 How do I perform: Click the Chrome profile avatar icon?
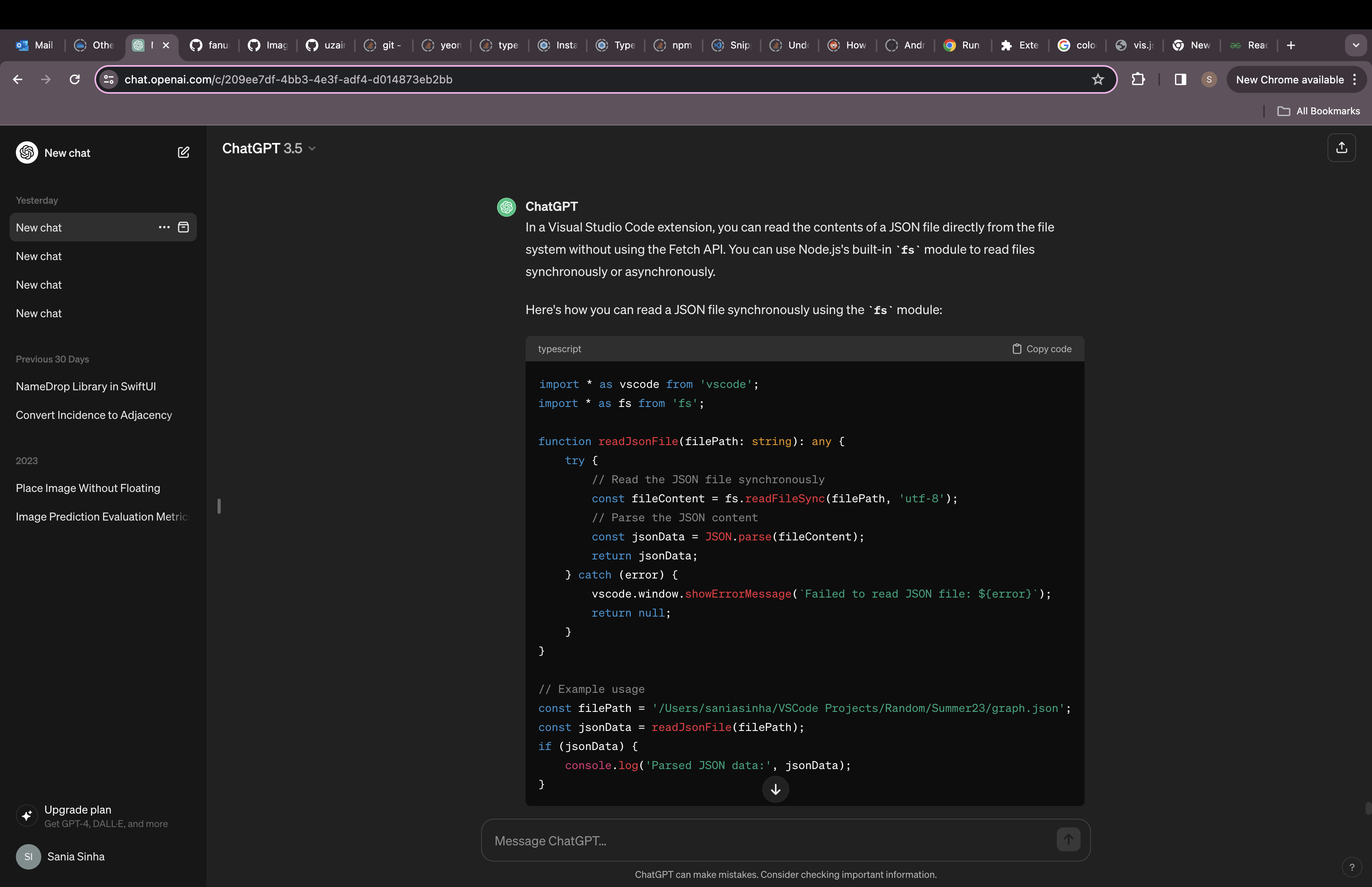(1208, 79)
